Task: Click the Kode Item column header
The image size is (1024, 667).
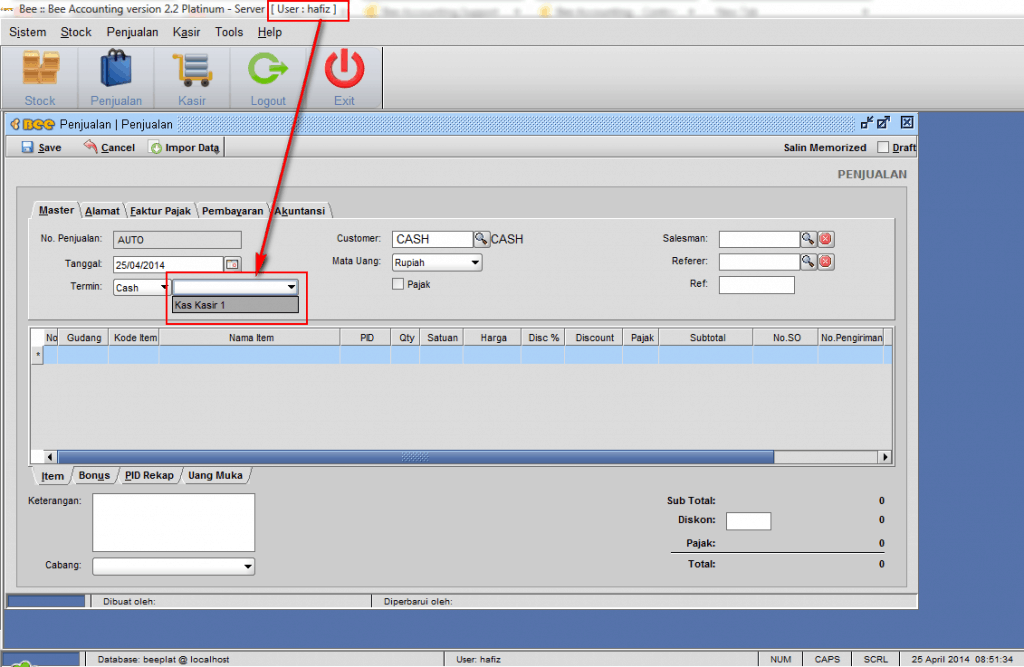Action: tap(135, 338)
